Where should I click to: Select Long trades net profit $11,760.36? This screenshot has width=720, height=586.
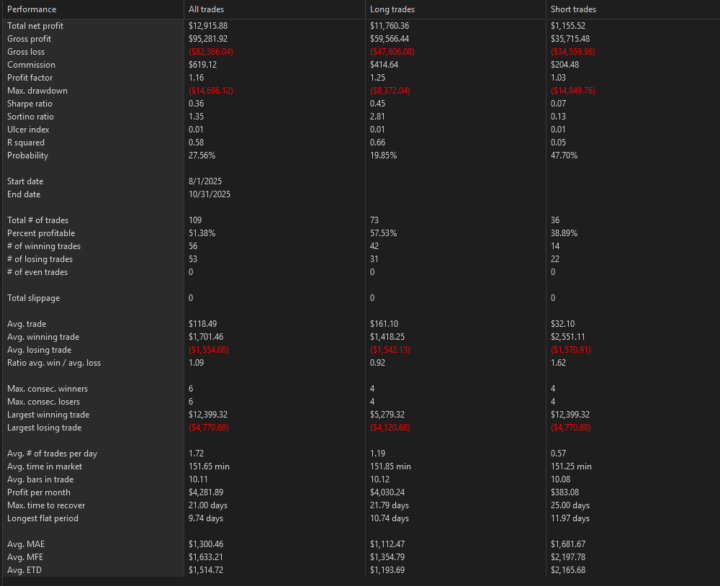(x=389, y=26)
